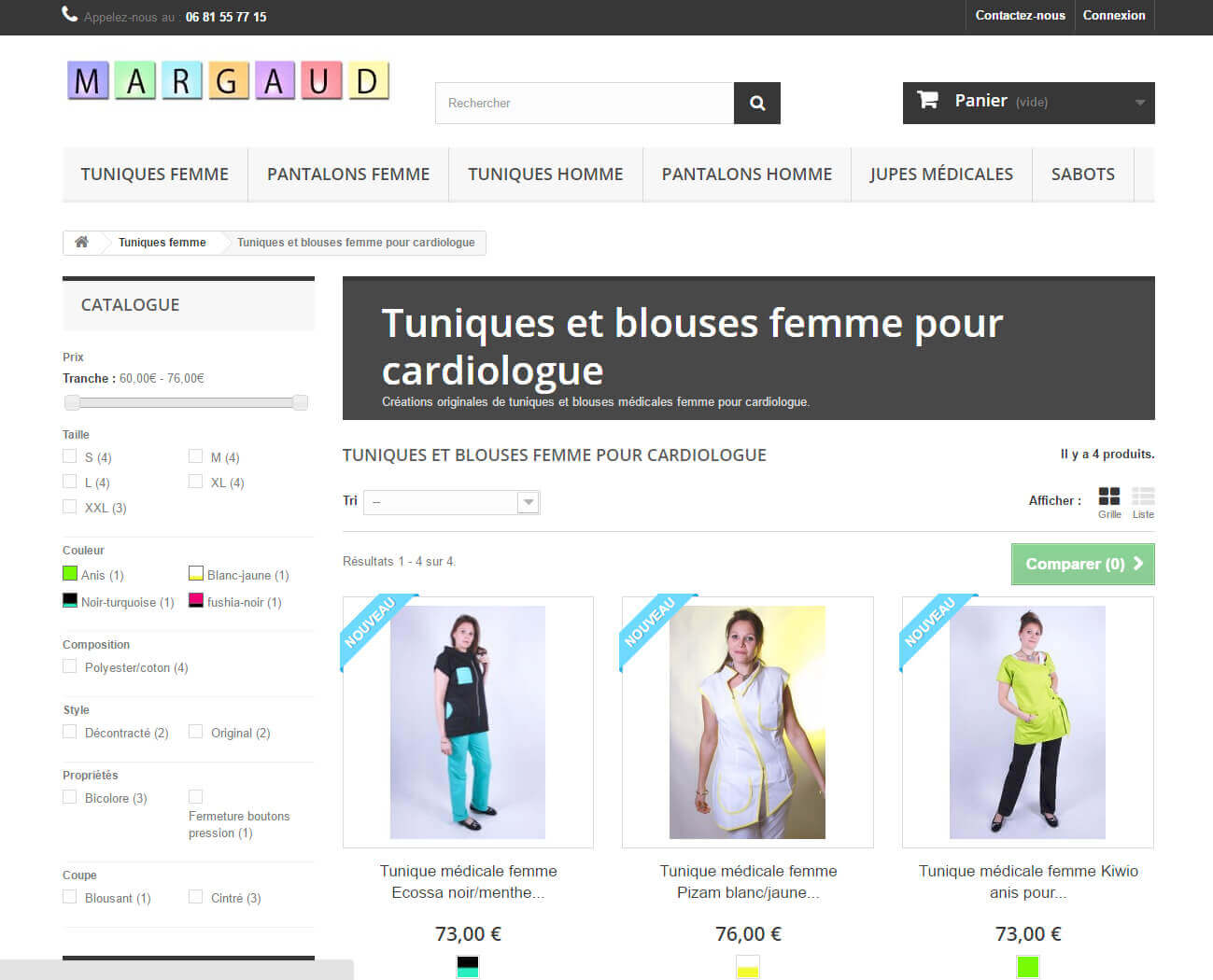Open the Pantalons Homme menu
The width and height of the screenshot is (1213, 980).
(747, 175)
